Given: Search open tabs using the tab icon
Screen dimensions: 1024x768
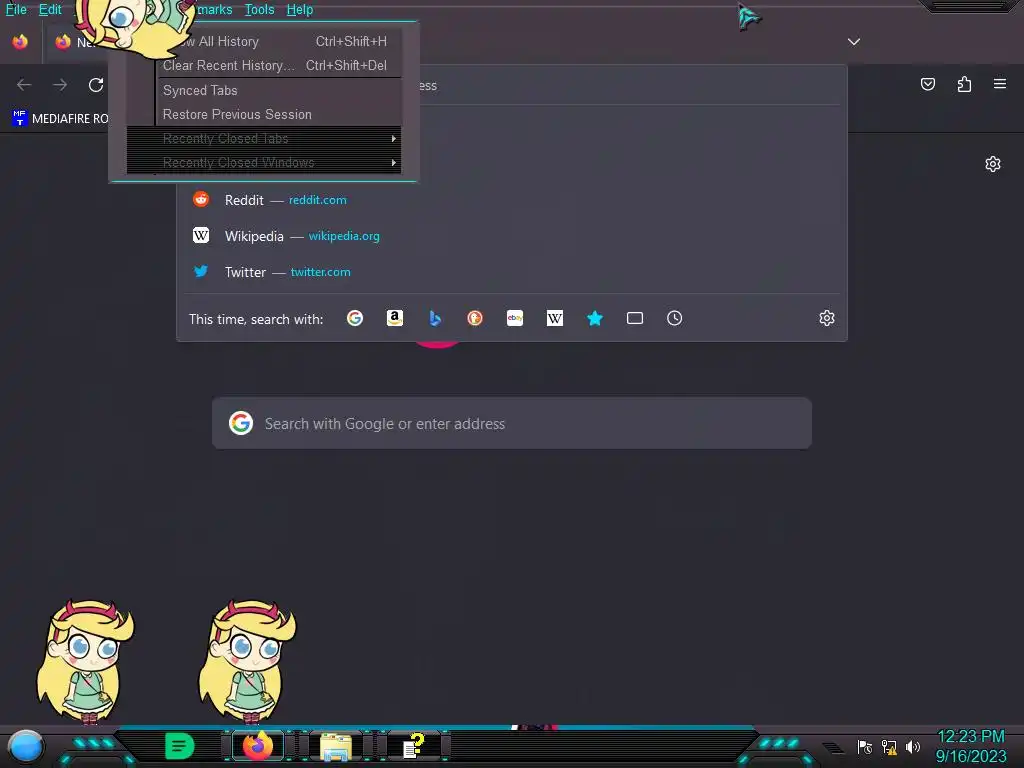Looking at the screenshot, I should [x=635, y=318].
